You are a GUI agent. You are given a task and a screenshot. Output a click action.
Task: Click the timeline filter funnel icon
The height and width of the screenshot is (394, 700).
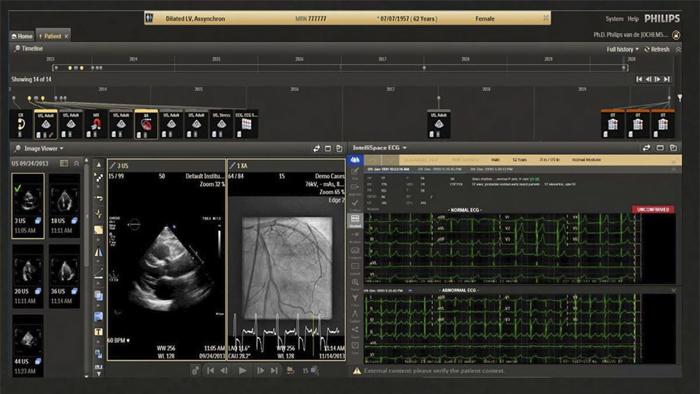679,97
